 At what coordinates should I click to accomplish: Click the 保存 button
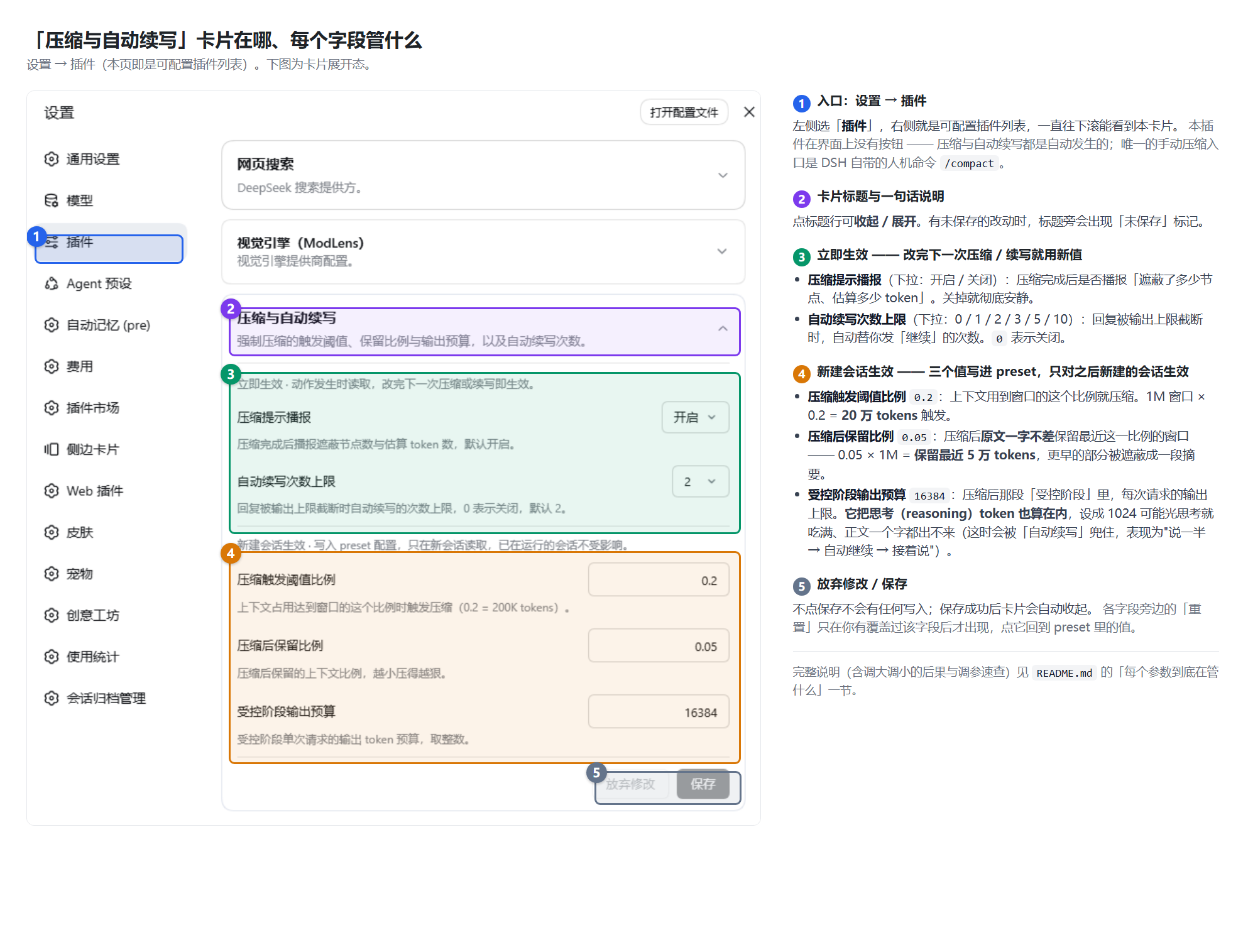pos(703,784)
